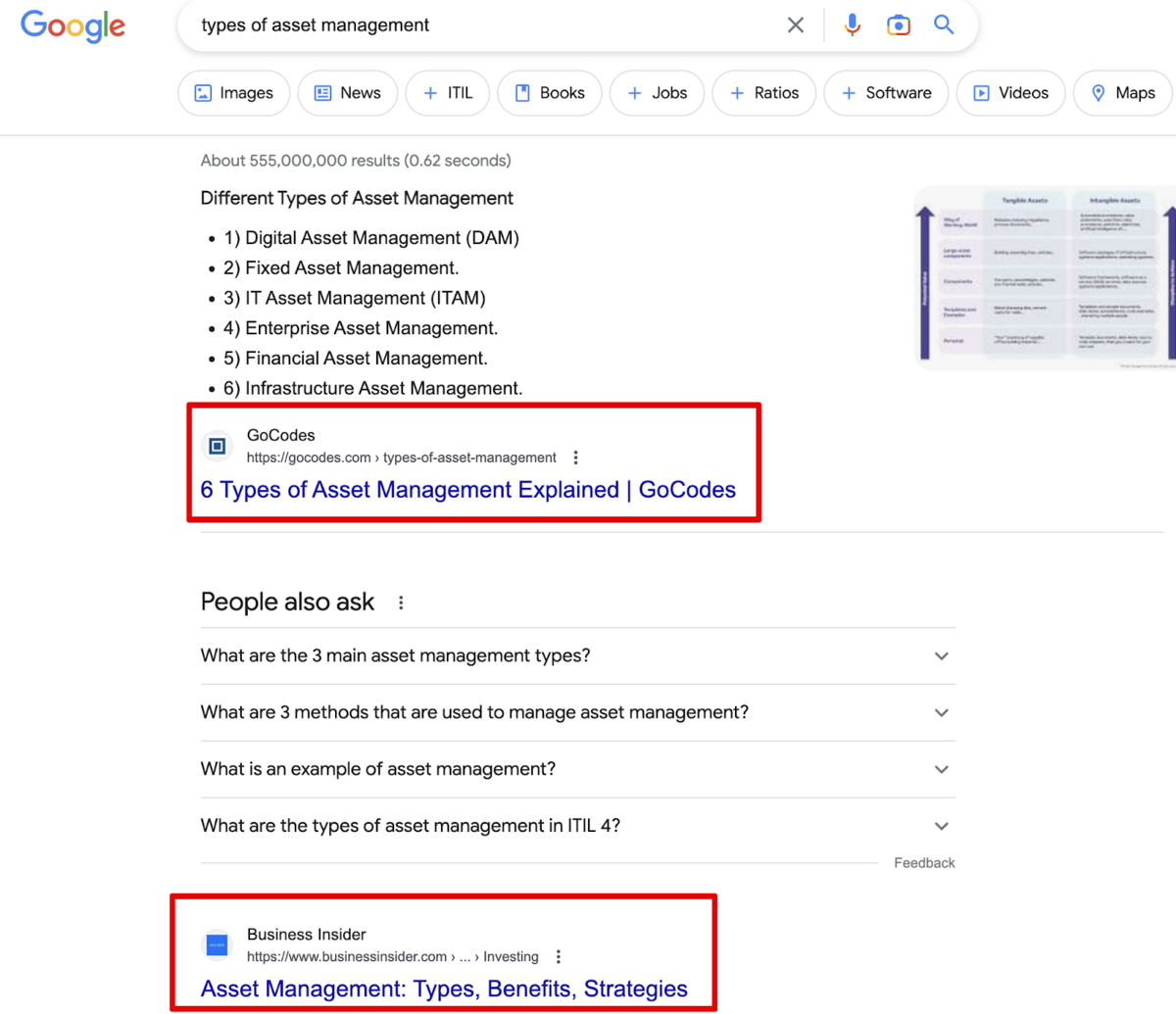Viewport: 1176px width, 1014px height.
Task: Clear the search box with X icon
Action: (796, 25)
